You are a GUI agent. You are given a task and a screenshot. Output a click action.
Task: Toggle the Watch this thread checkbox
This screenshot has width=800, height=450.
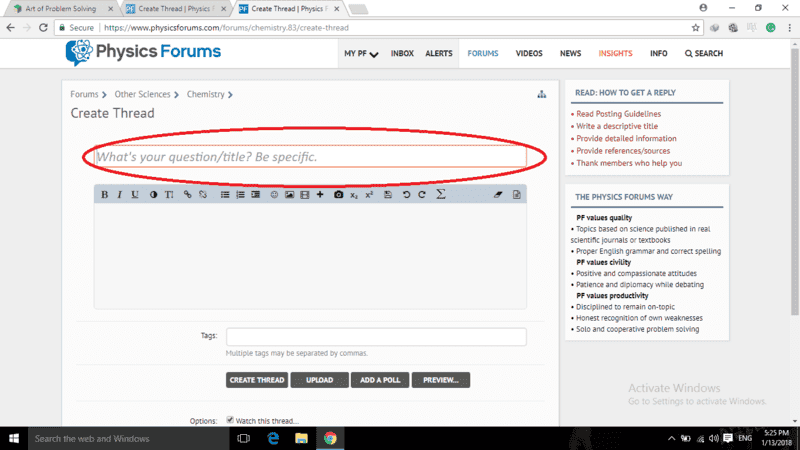tap(230, 420)
